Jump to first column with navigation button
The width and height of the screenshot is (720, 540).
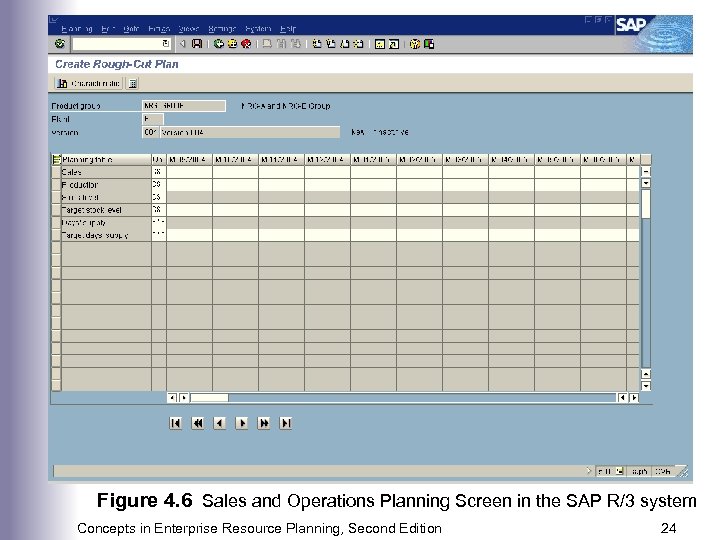175,423
